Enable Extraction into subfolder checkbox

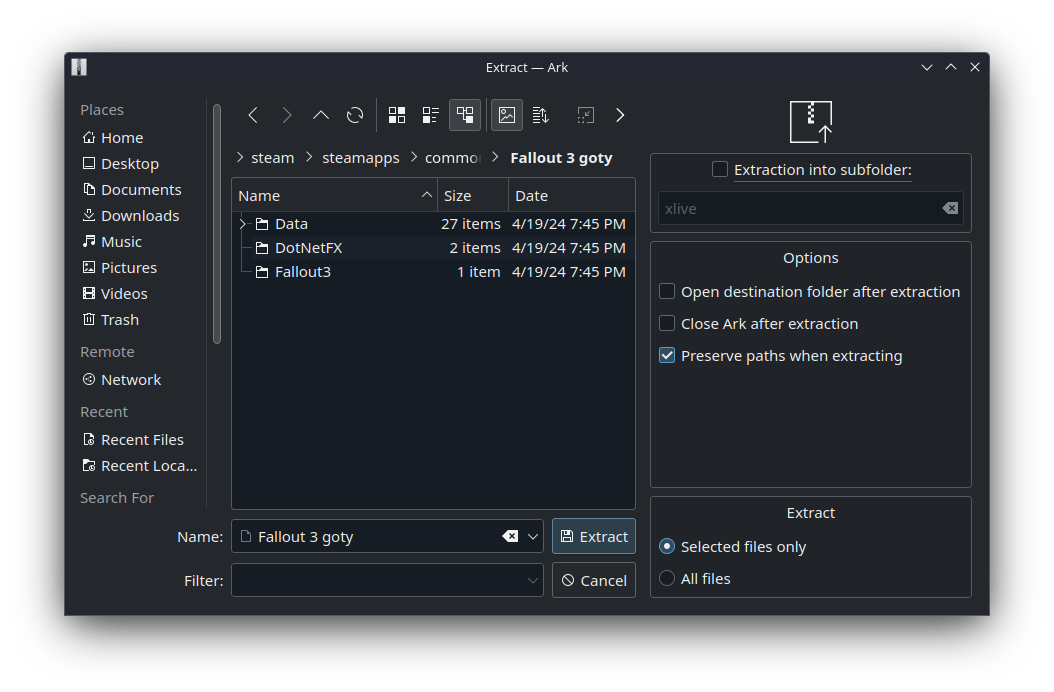(x=719, y=169)
